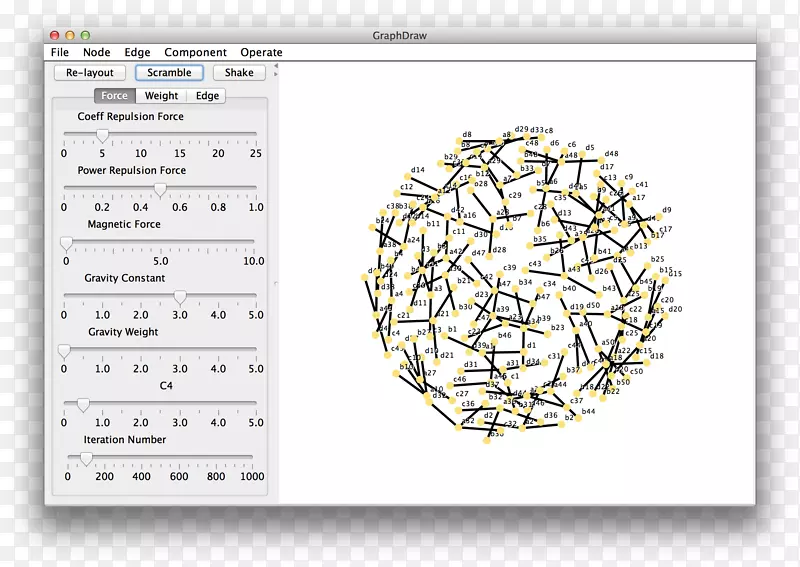Select the Edge tab in the settings panel

click(207, 96)
